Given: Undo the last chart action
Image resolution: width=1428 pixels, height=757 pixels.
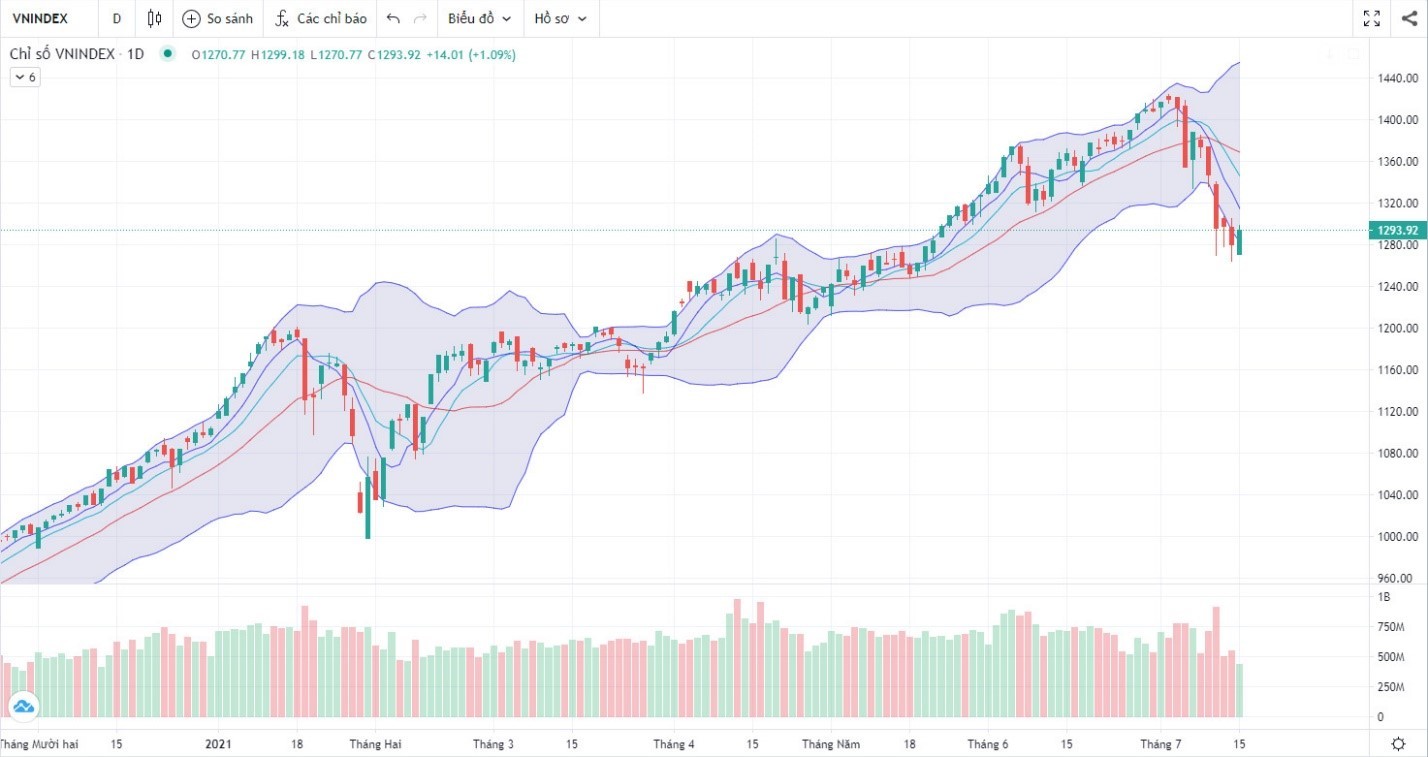Looking at the screenshot, I should (x=393, y=19).
